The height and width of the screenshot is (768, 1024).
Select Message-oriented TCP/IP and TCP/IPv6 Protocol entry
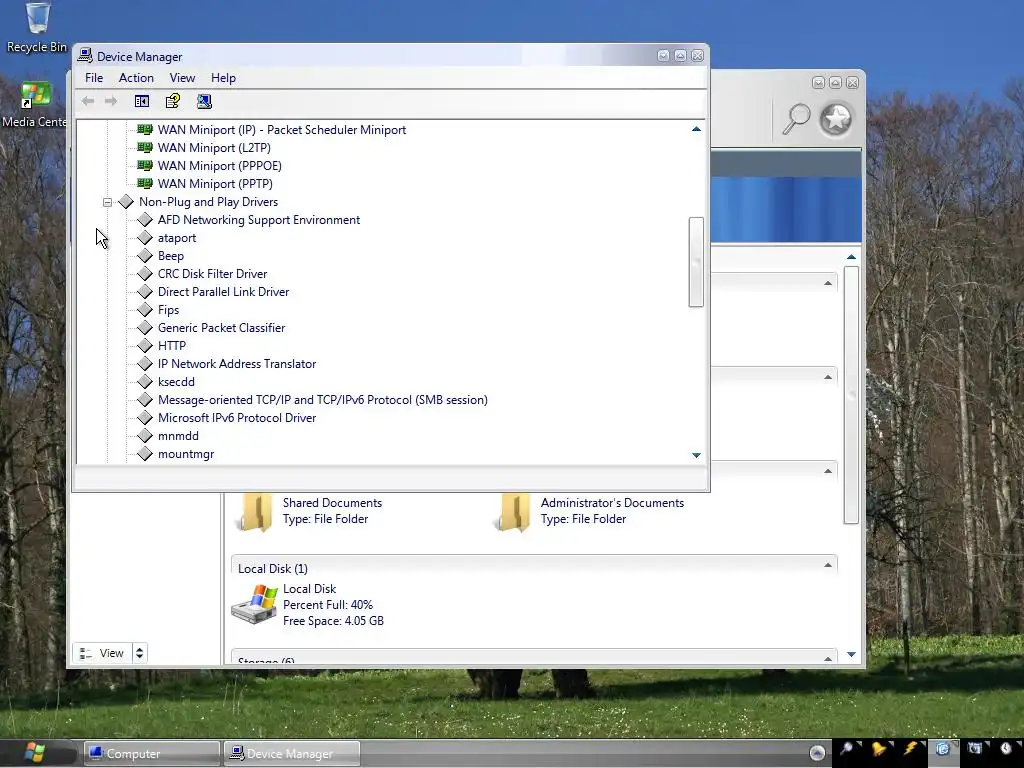(323, 400)
